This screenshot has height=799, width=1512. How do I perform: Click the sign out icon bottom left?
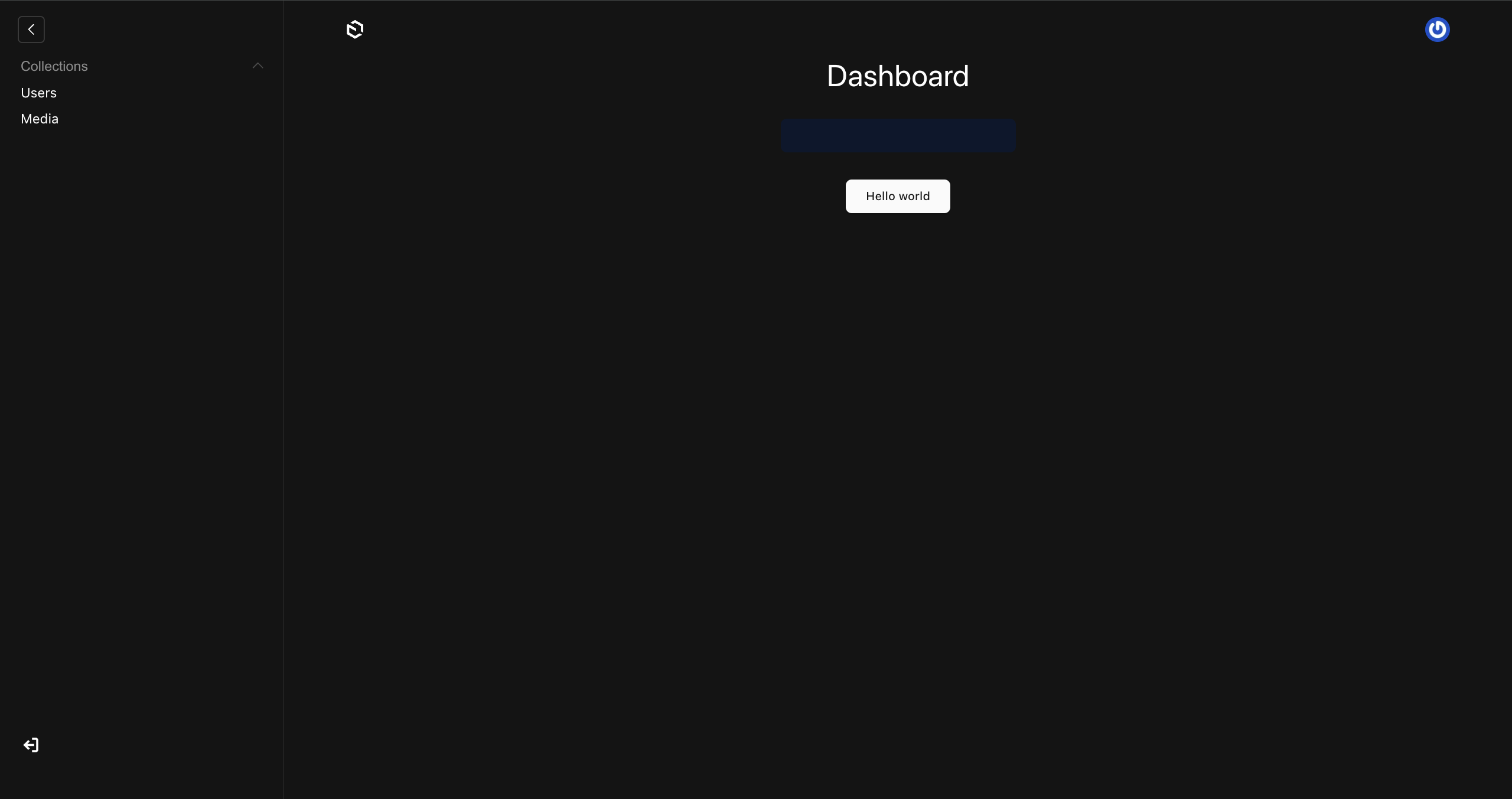(x=31, y=745)
